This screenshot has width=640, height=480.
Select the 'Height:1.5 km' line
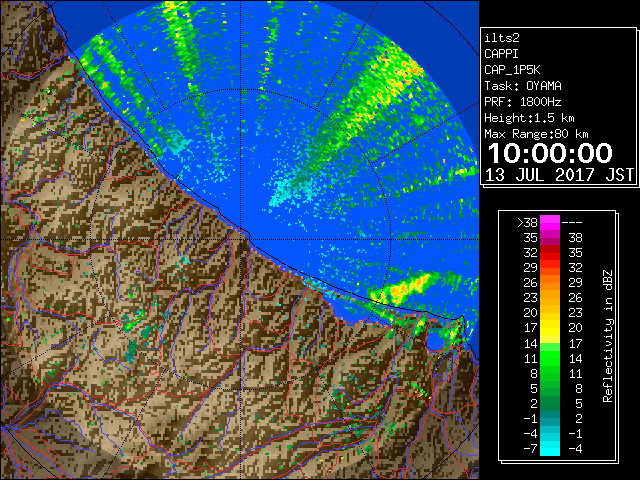[x=529, y=118]
